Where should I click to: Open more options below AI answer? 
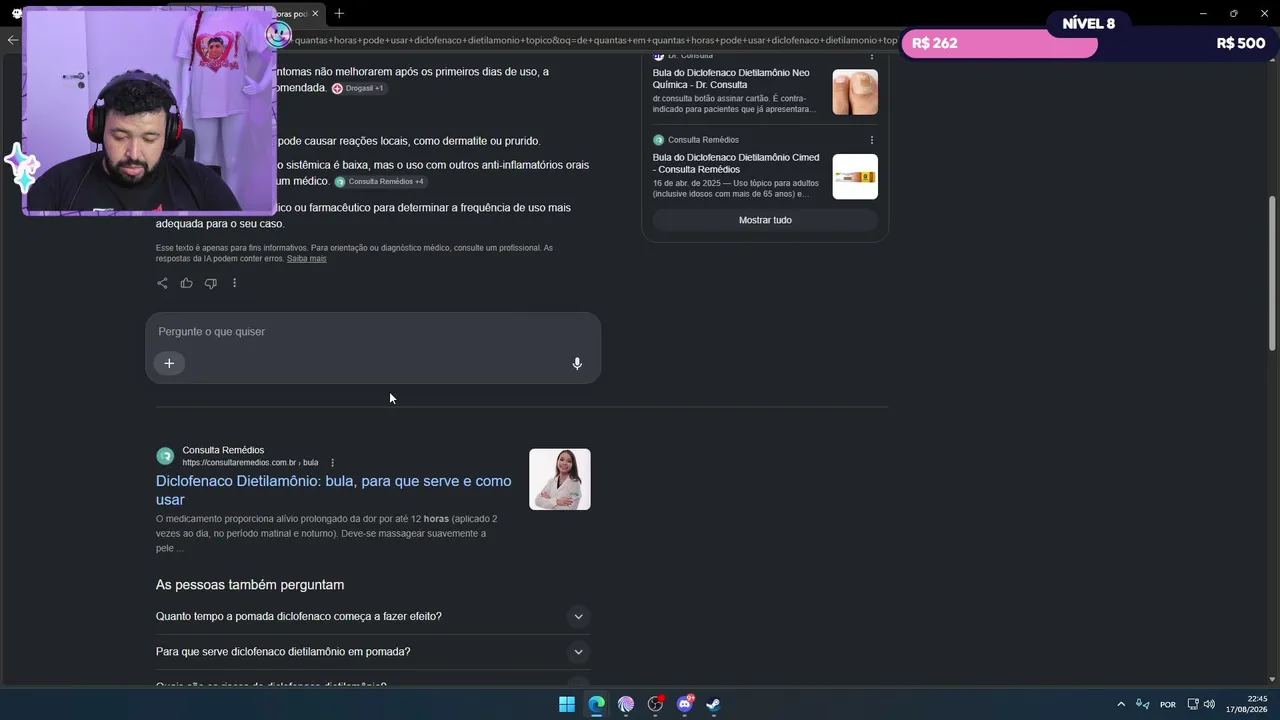coord(234,283)
